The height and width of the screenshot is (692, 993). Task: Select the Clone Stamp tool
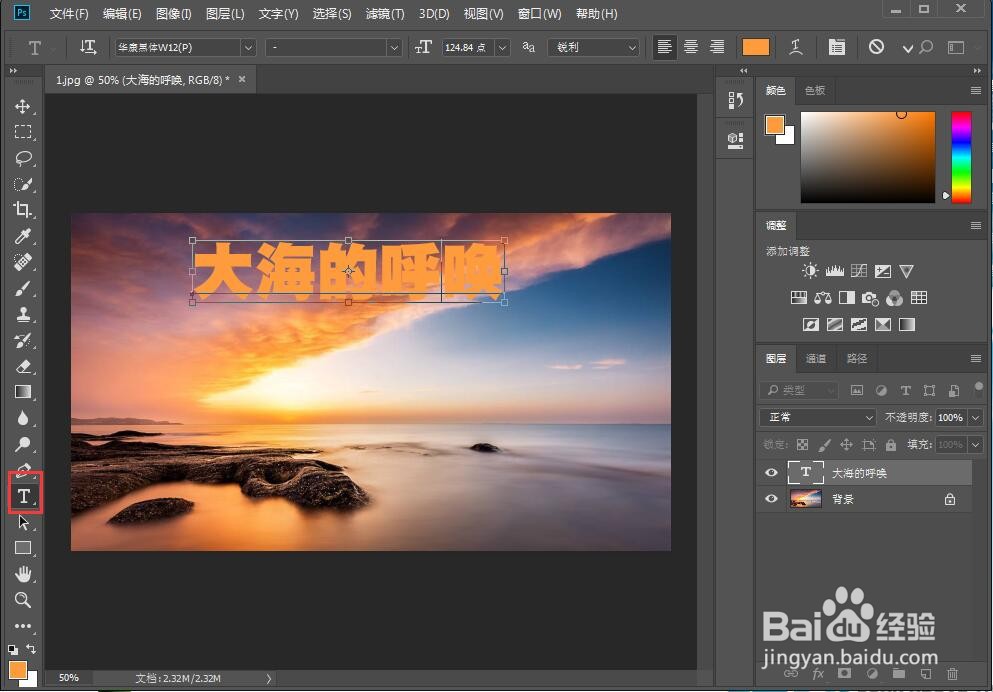[x=23, y=314]
